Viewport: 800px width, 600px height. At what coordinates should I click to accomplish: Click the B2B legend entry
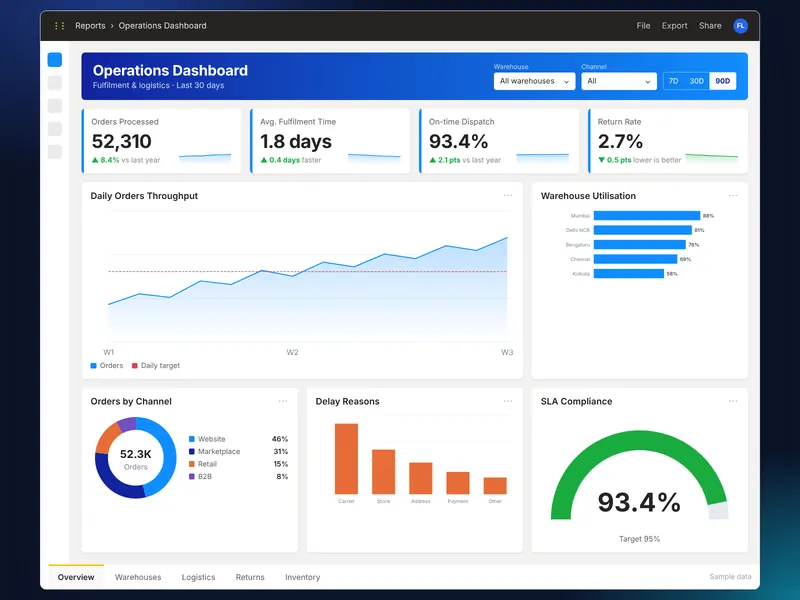[x=238, y=477]
